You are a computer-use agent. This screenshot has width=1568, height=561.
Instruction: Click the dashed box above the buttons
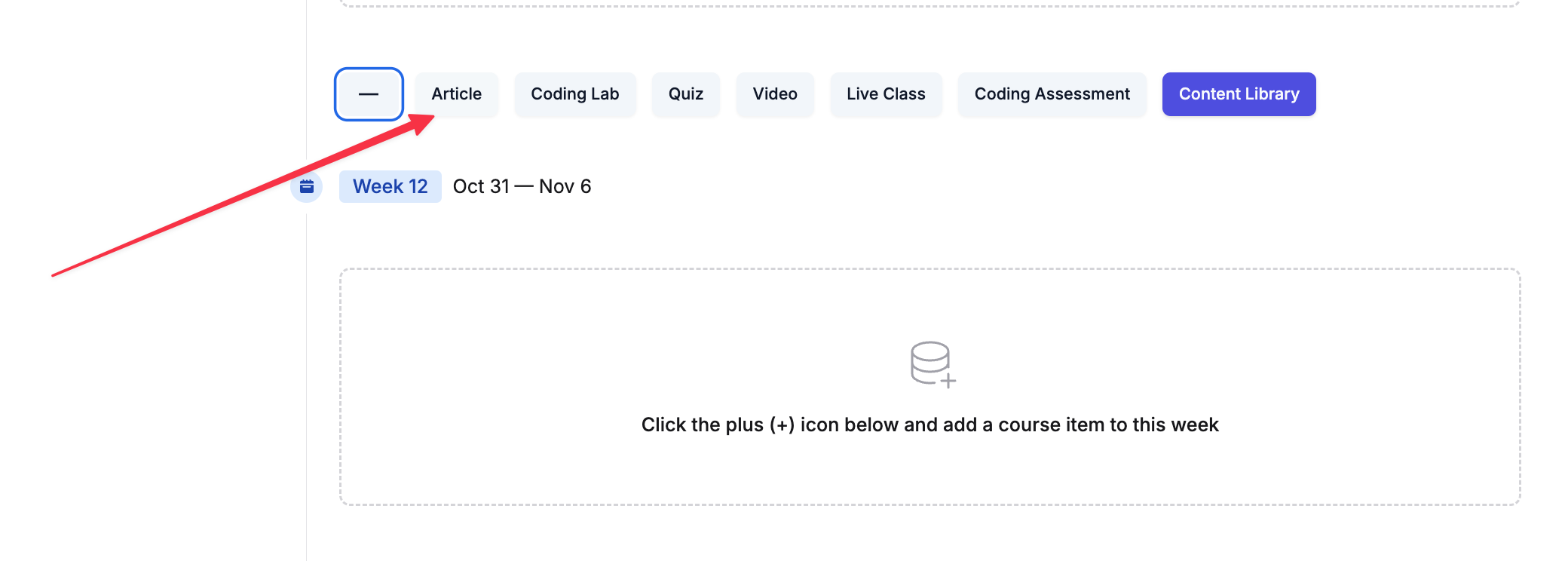(x=929, y=4)
